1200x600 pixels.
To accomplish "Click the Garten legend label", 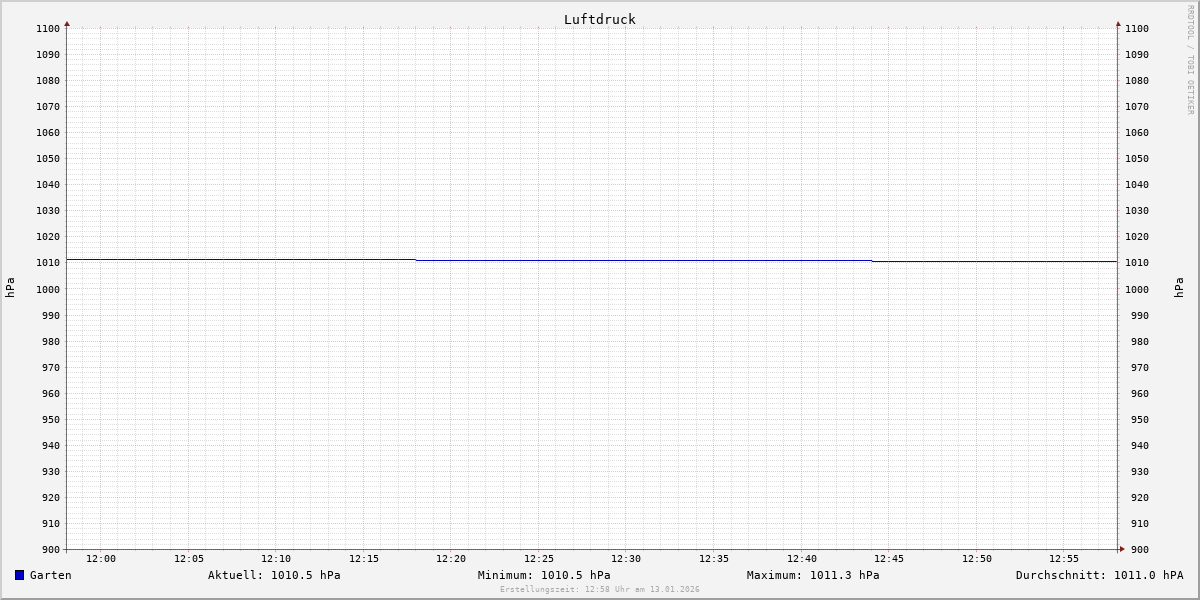I will (x=50, y=575).
